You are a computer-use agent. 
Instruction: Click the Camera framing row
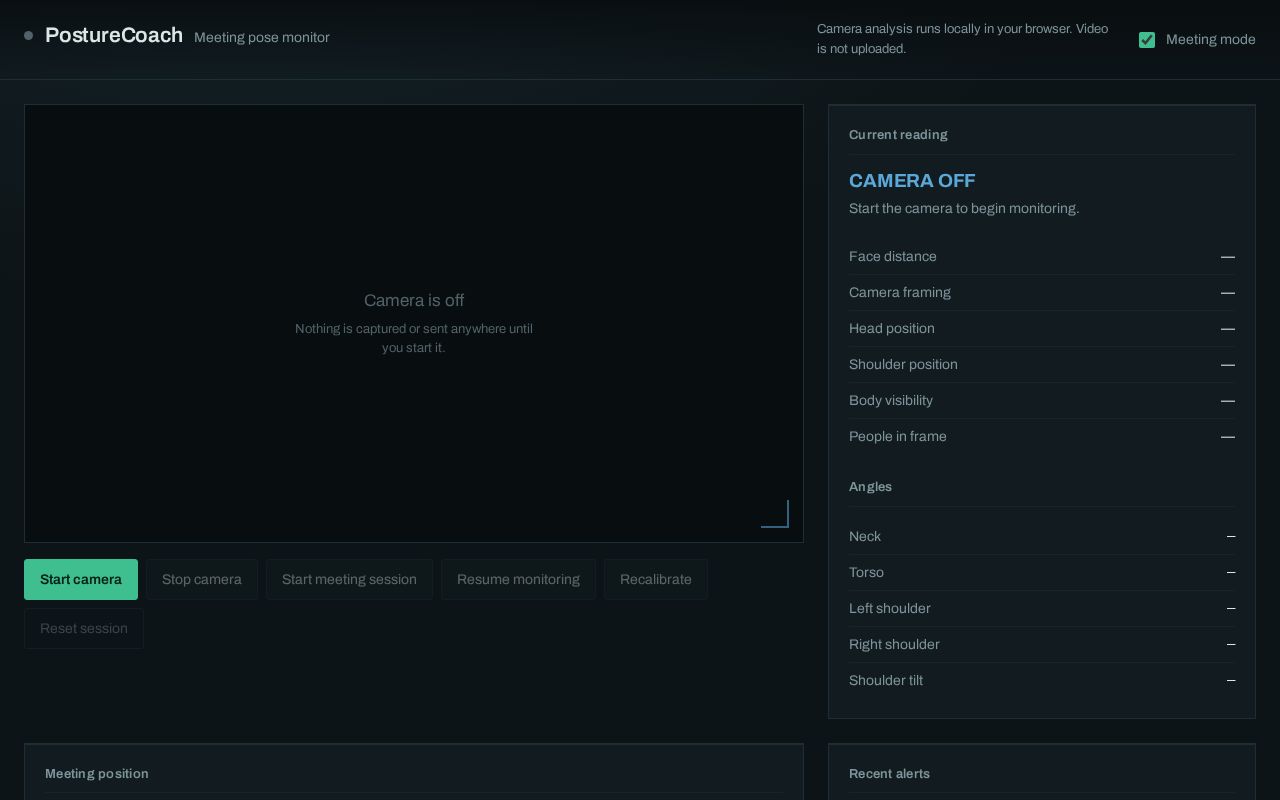coord(1042,293)
